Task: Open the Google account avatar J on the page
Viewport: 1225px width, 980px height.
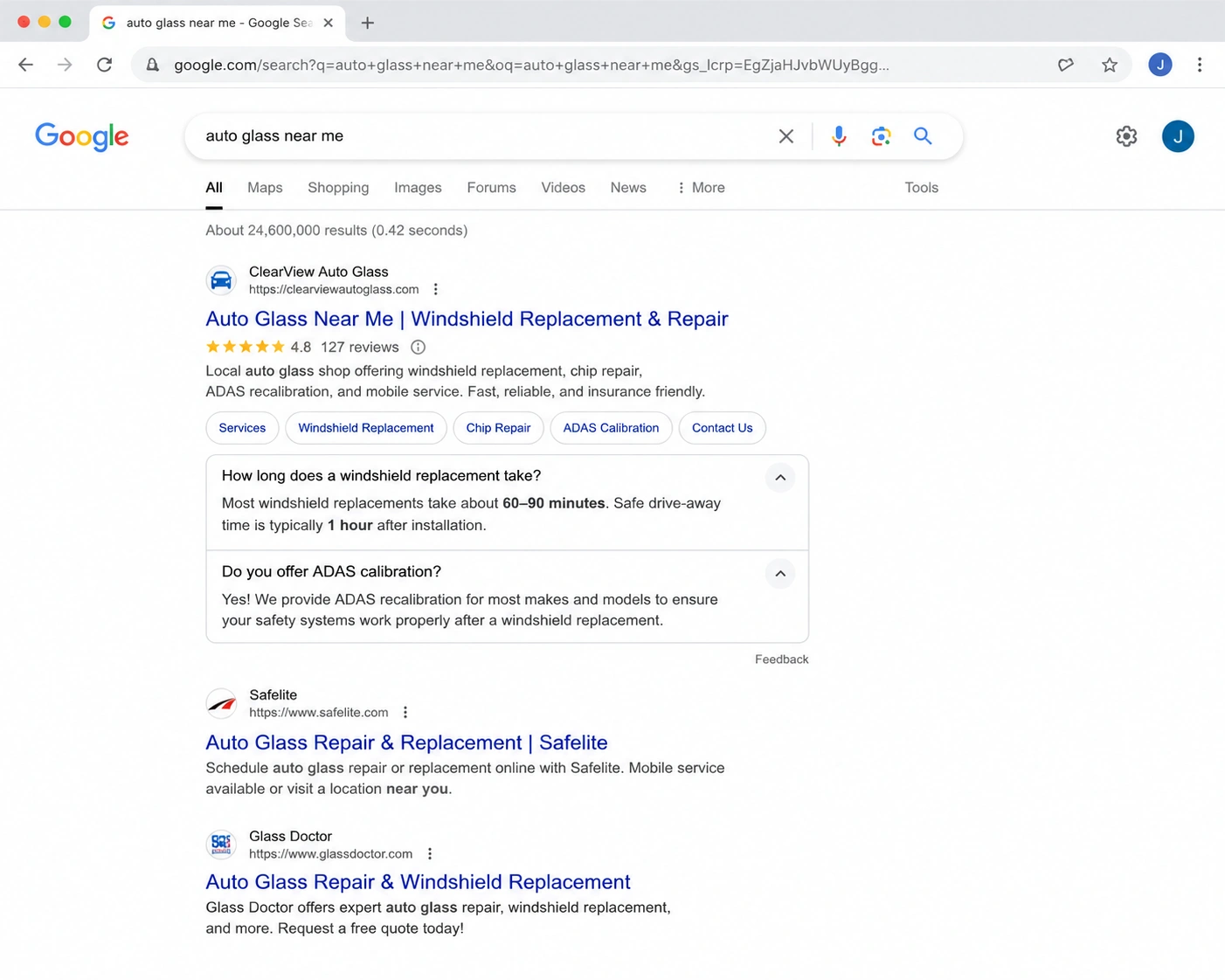Action: point(1178,136)
